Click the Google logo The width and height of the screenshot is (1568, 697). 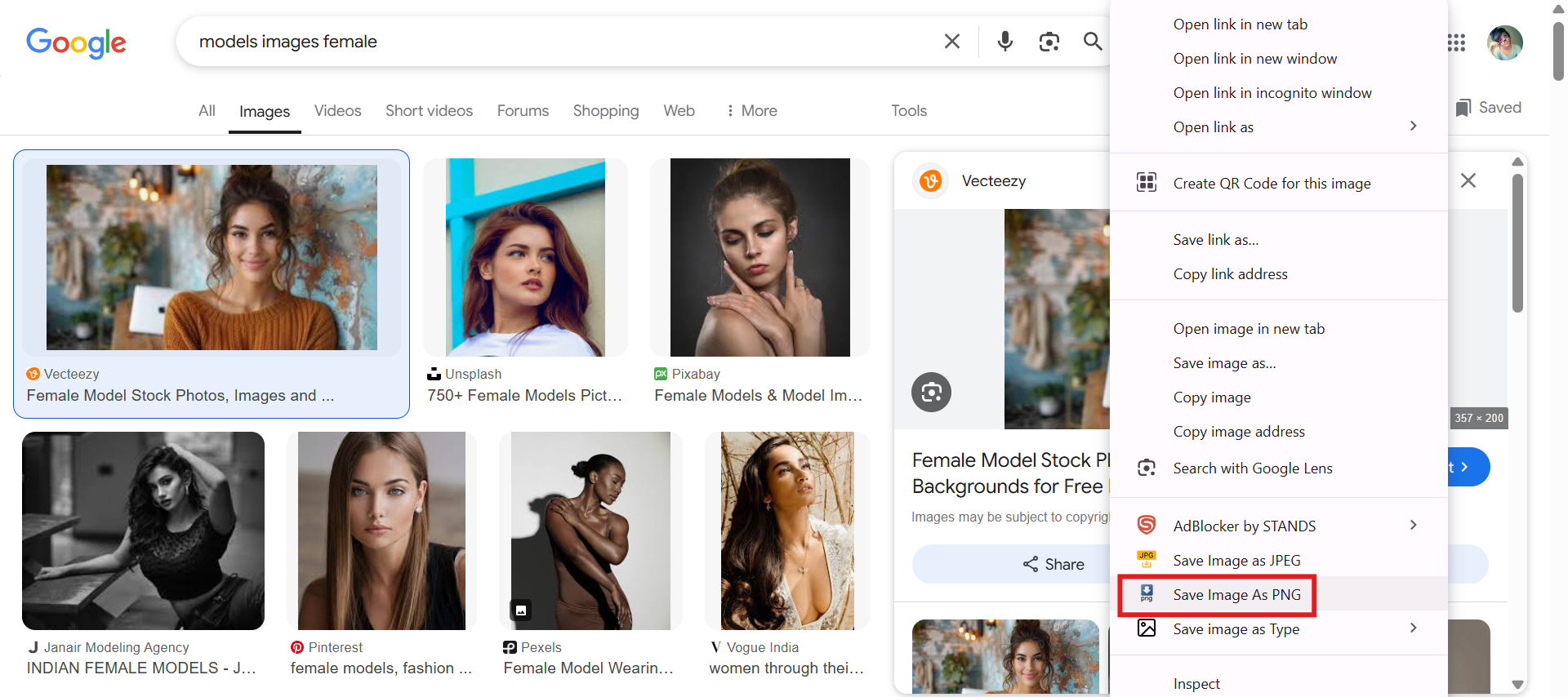click(x=76, y=42)
